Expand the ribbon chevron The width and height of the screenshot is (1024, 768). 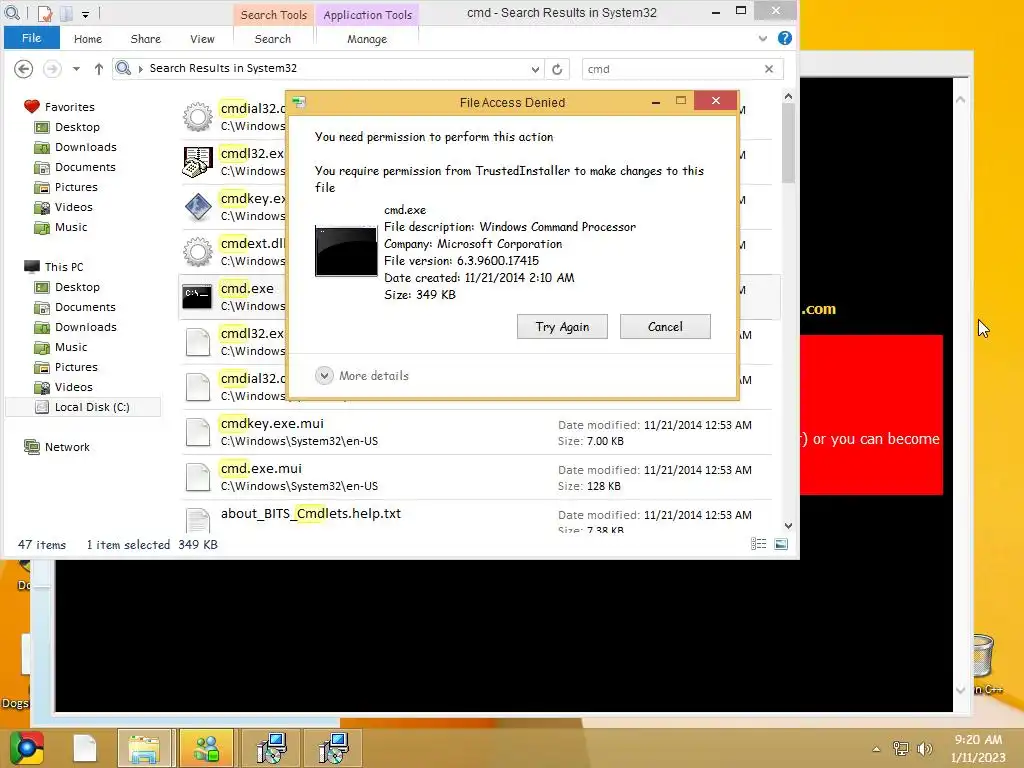tap(763, 39)
